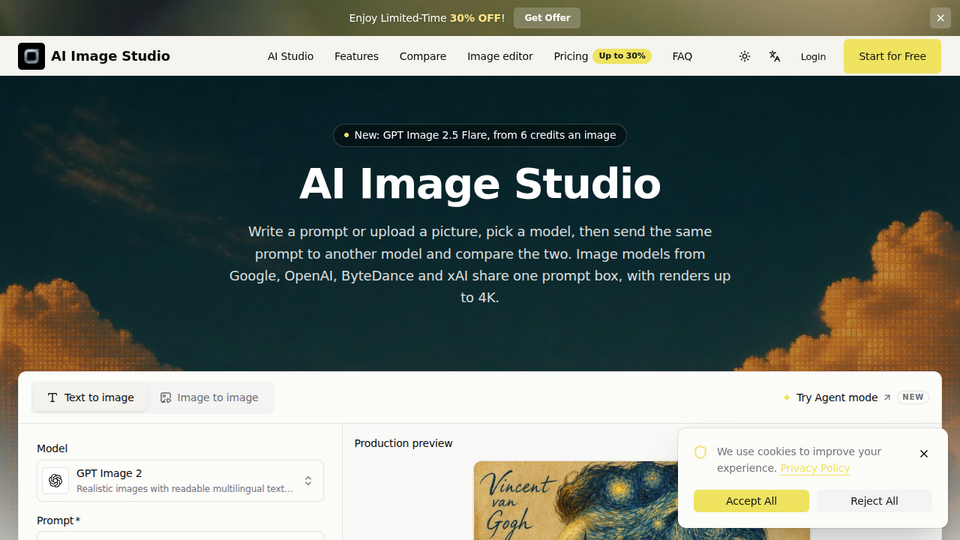Click the Prompt field label
Viewport: 960px width, 540px height.
click(x=58, y=520)
